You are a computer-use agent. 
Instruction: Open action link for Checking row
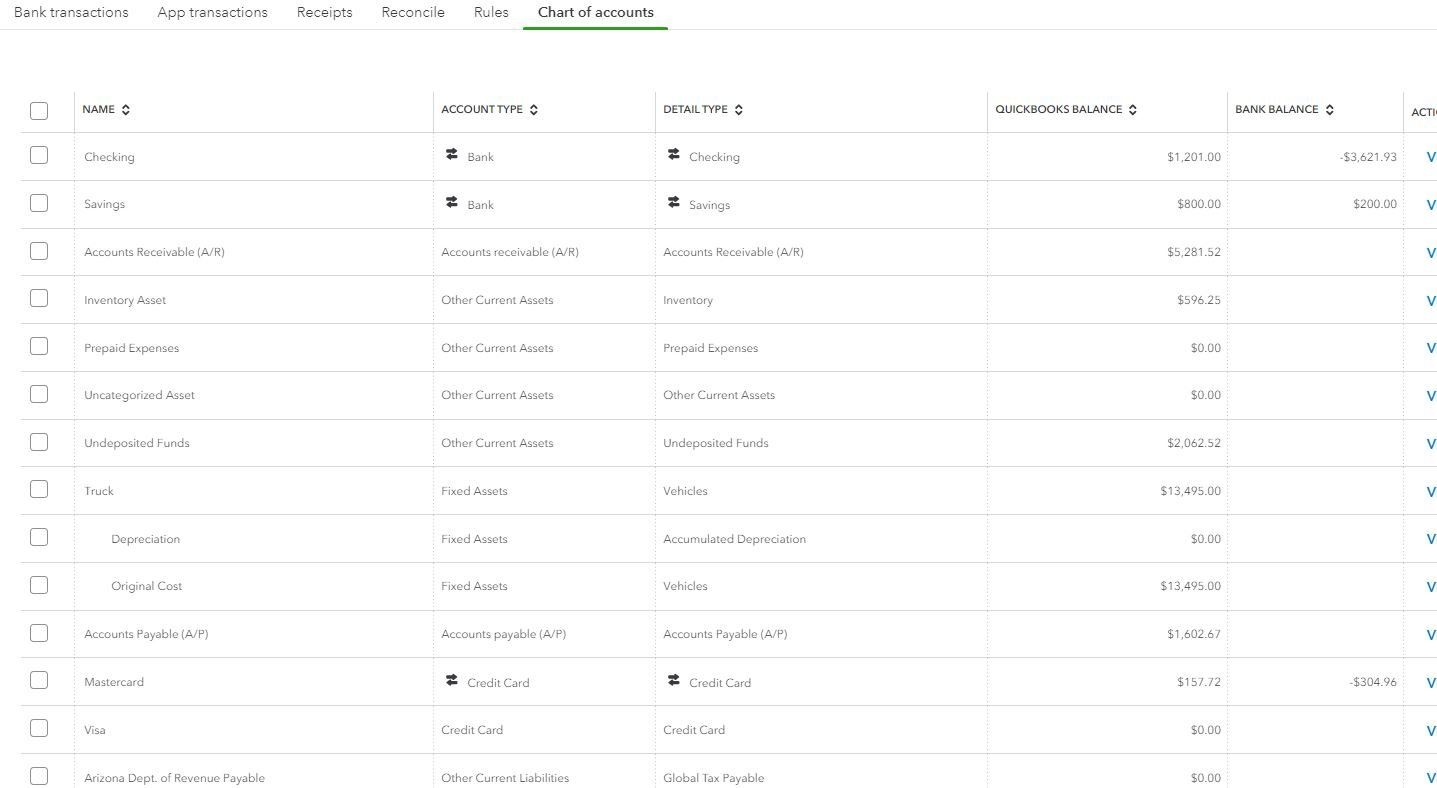(x=1431, y=157)
